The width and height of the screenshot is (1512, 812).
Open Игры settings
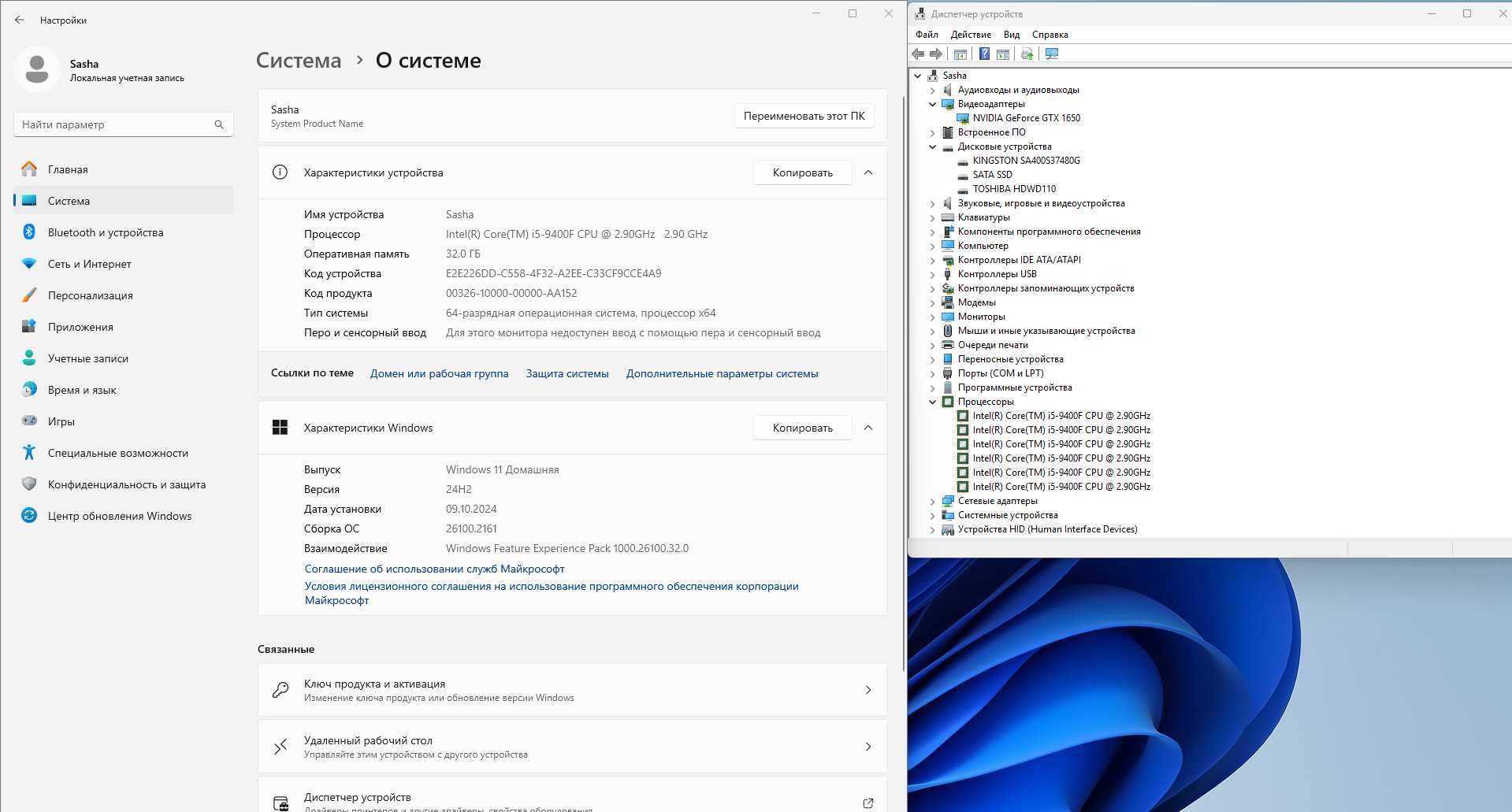click(124, 421)
